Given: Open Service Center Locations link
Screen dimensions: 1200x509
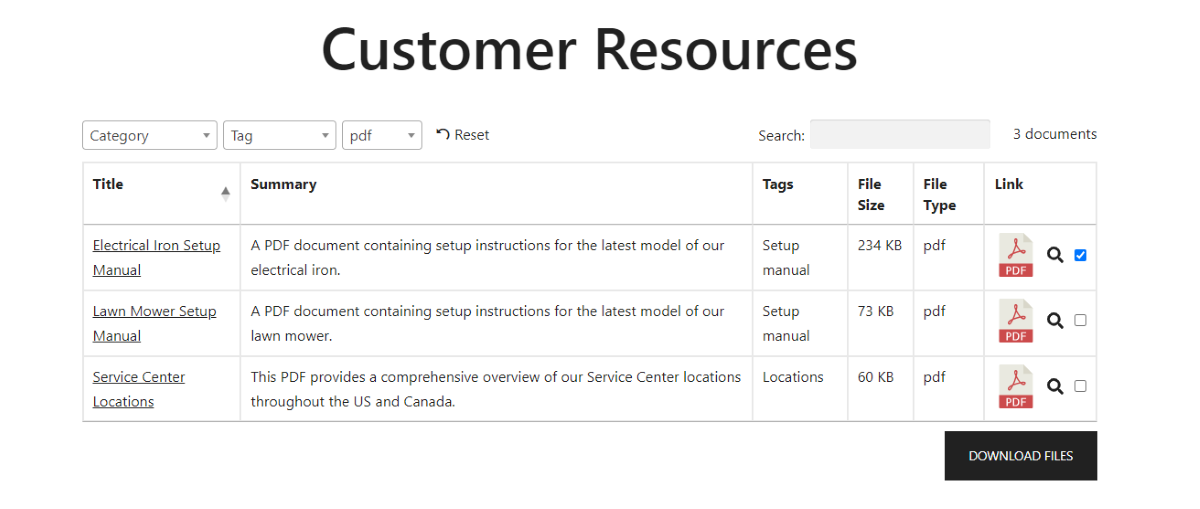Looking at the screenshot, I should click(x=139, y=389).
